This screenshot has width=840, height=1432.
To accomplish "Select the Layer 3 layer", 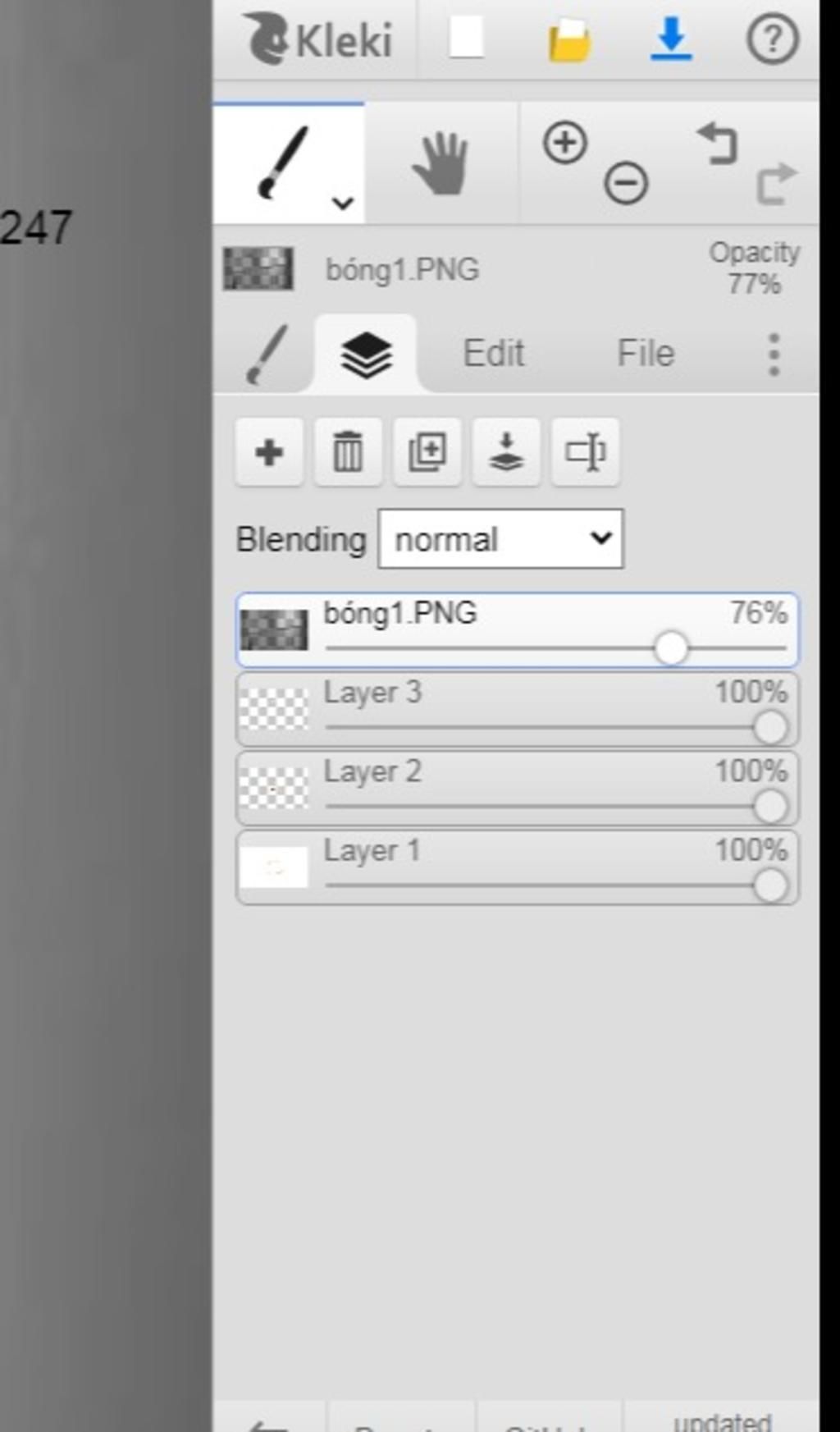I will point(517,710).
